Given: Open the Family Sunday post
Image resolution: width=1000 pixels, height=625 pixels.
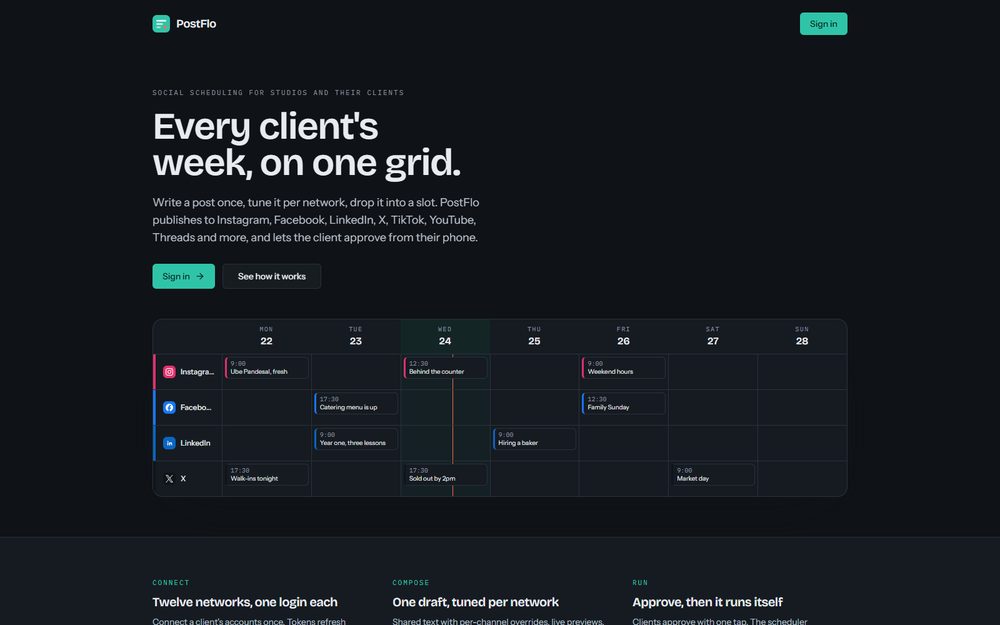Looking at the screenshot, I should pyautogui.click(x=624, y=404).
